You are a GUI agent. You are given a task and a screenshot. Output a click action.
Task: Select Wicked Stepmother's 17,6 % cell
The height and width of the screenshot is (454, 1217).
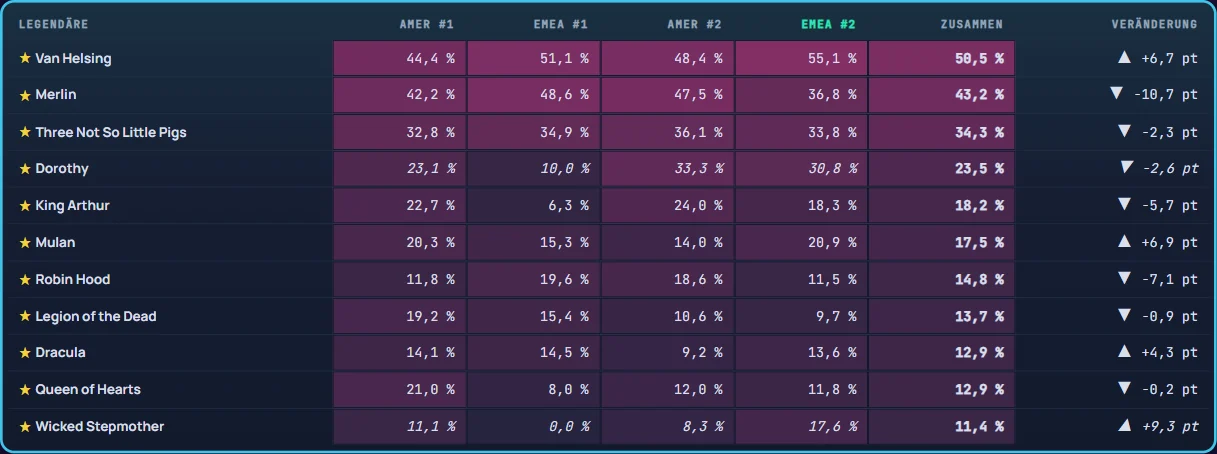801,426
